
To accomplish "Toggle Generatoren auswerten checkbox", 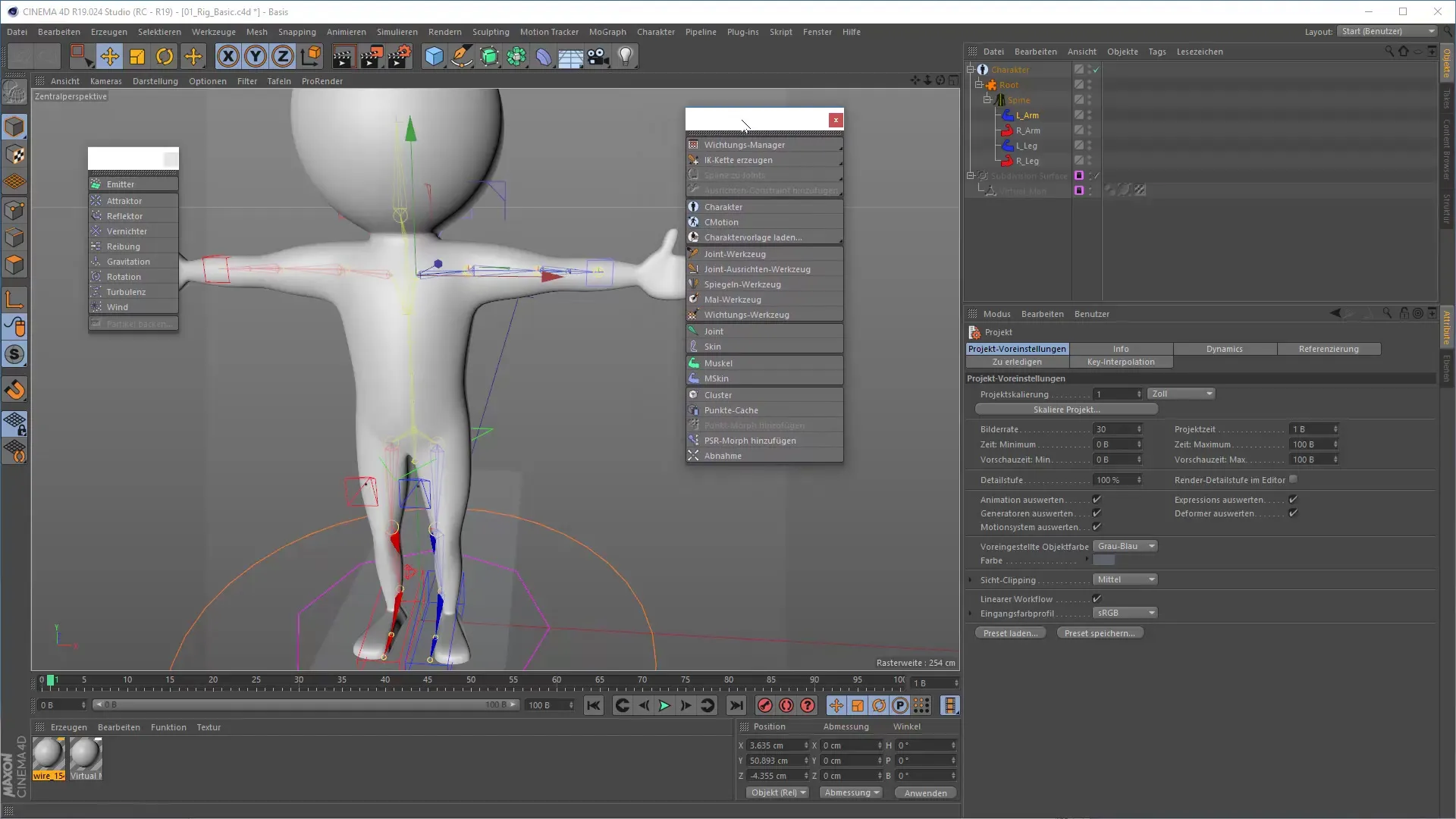I will point(1097,513).
